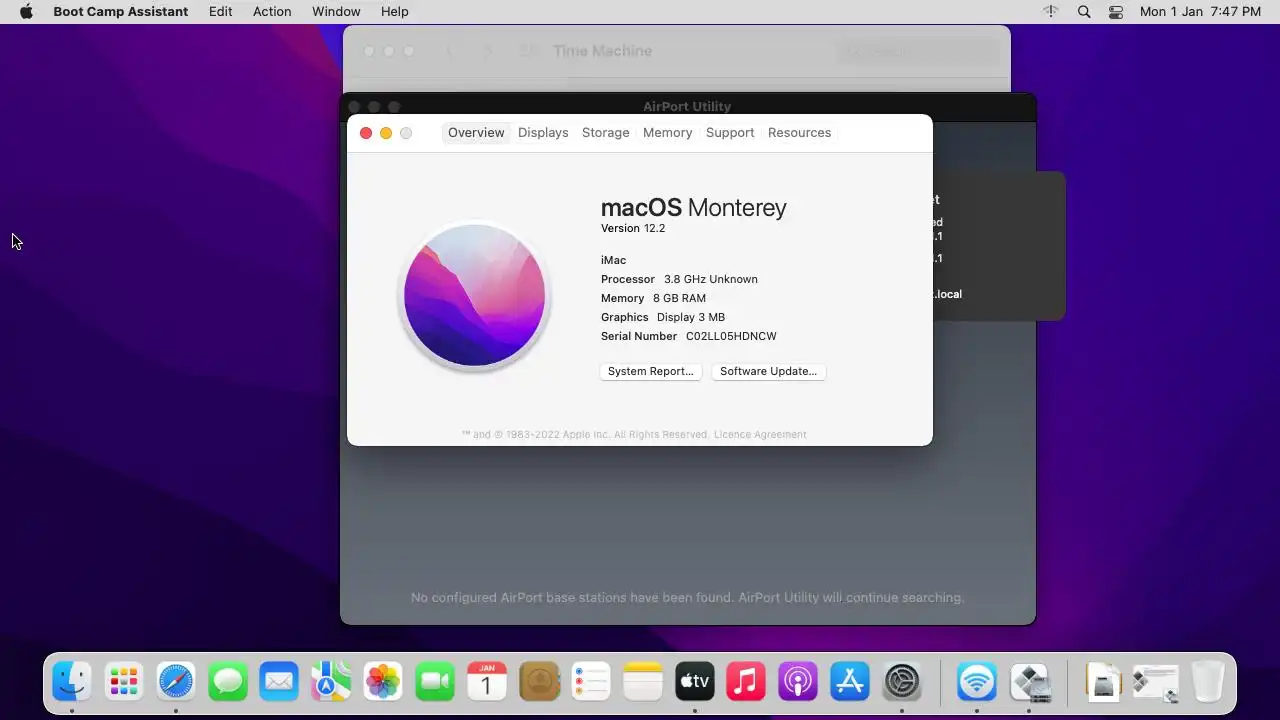This screenshot has width=1280, height=720.
Task: Open Contacts from the Dock
Action: point(539,682)
